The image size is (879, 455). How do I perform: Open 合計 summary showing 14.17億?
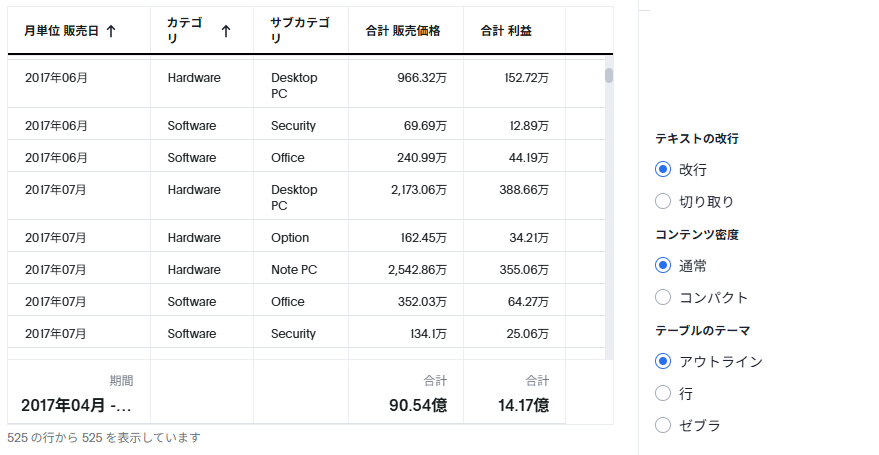514,392
